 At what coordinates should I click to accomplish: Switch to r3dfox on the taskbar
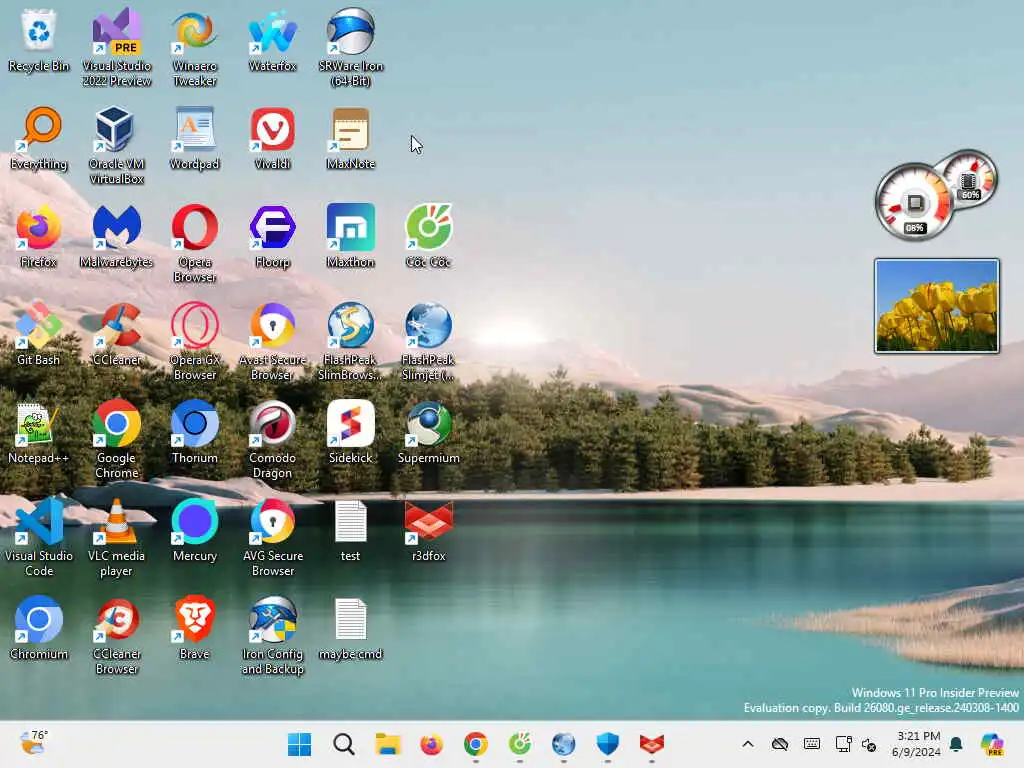652,744
